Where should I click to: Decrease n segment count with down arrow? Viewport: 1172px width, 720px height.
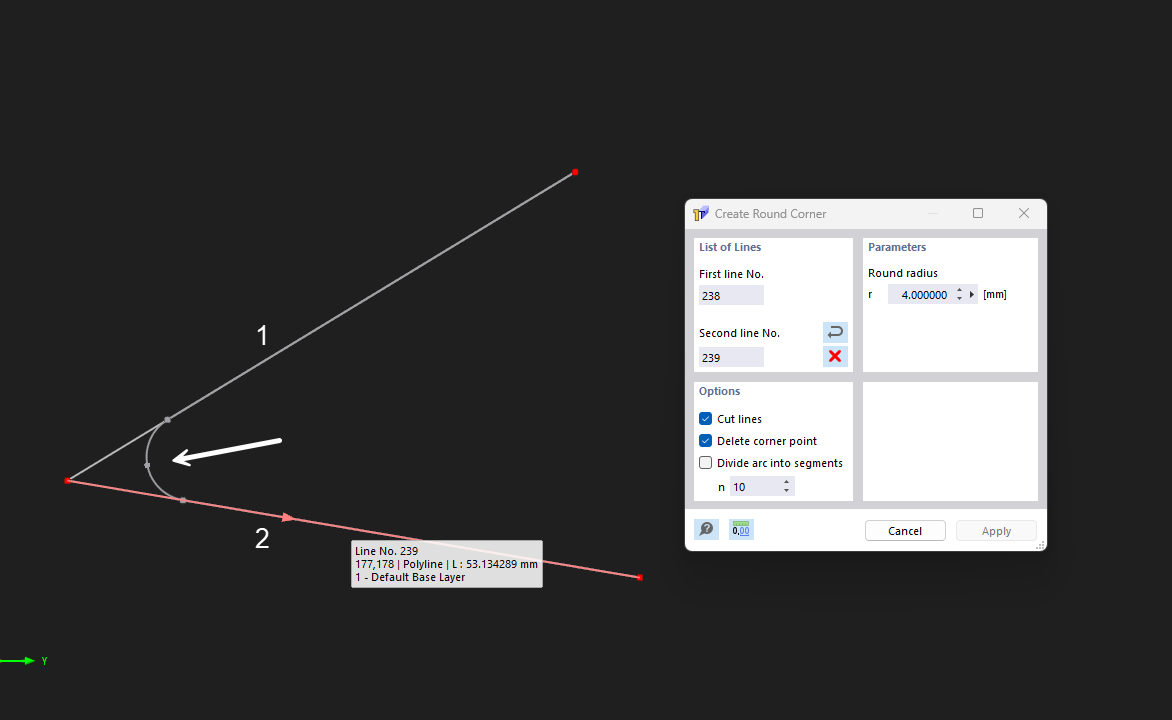click(x=787, y=490)
